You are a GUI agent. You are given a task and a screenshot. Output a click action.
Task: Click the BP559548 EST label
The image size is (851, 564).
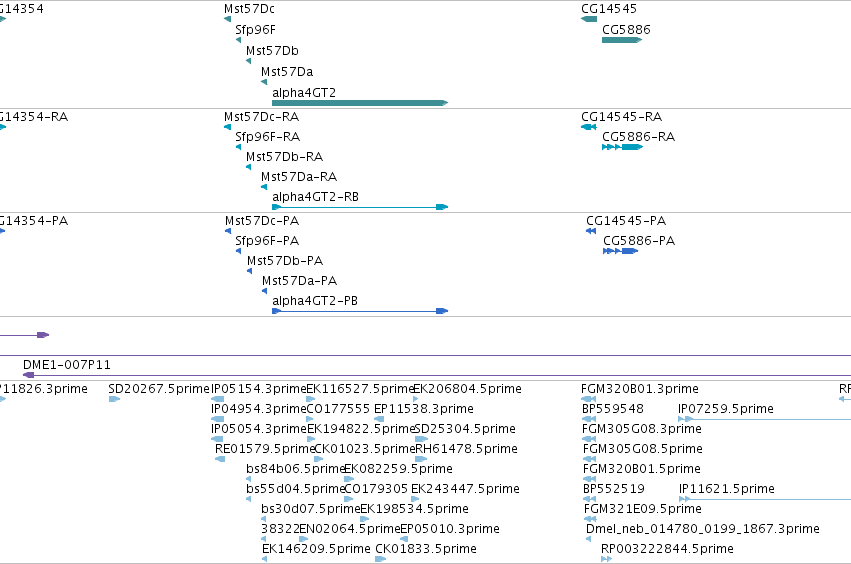coord(613,409)
